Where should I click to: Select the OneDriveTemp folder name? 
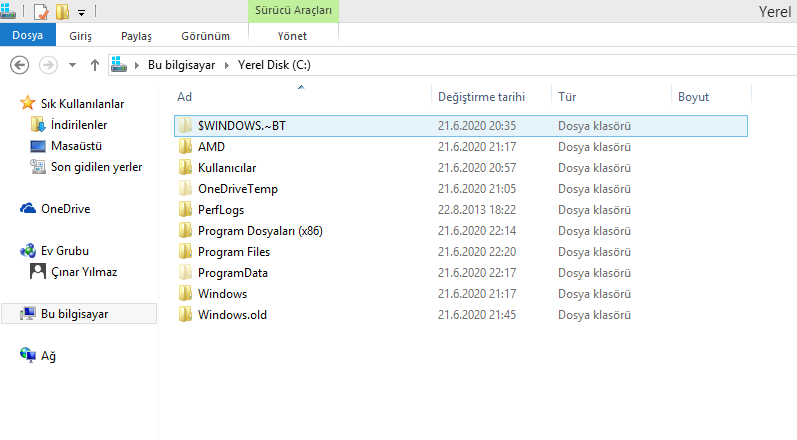click(x=238, y=189)
